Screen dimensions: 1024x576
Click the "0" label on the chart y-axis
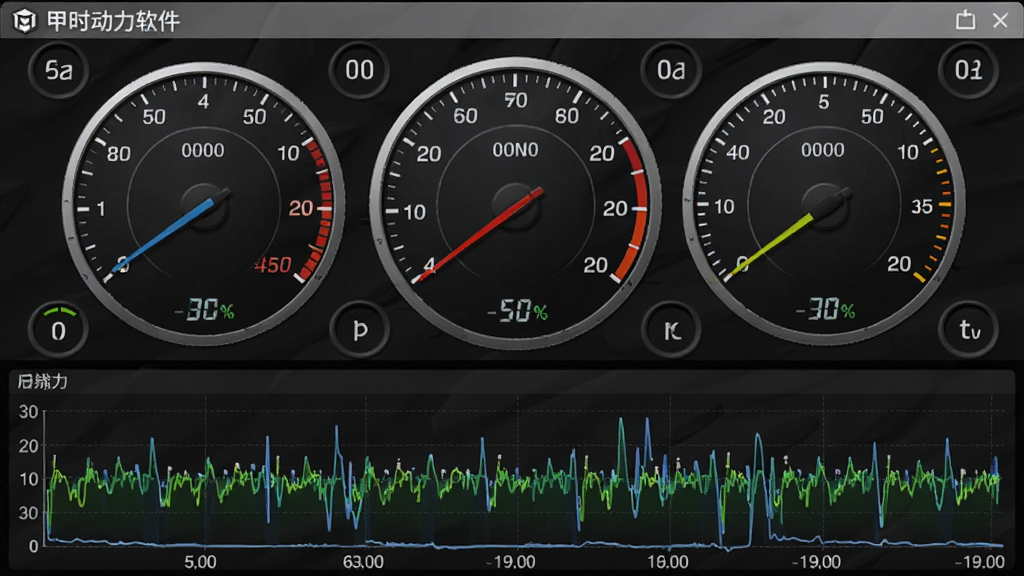(34, 546)
